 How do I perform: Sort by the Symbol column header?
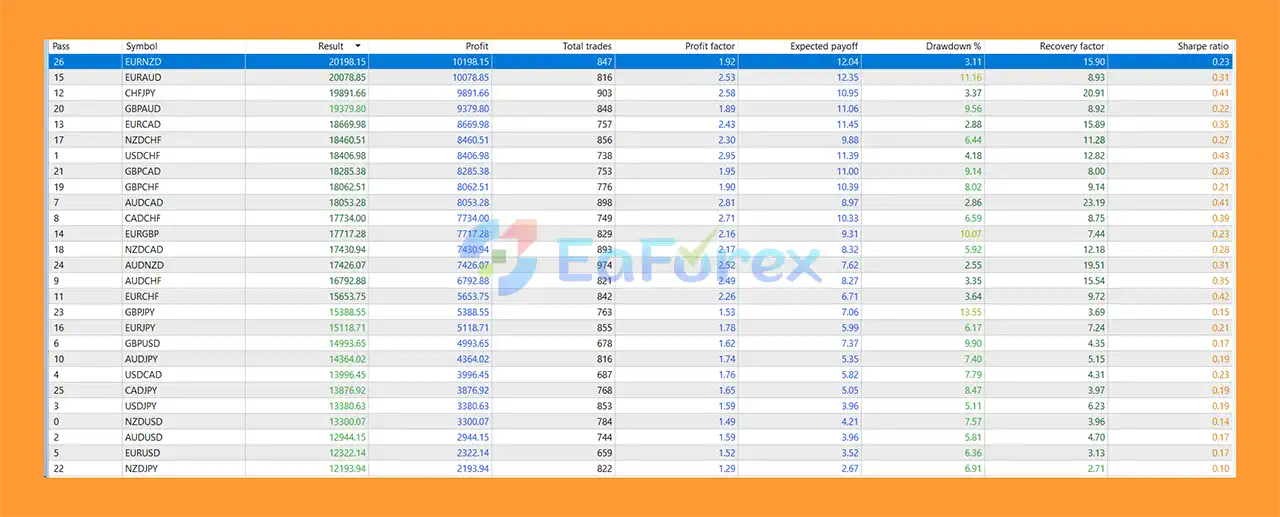pyautogui.click(x=141, y=46)
